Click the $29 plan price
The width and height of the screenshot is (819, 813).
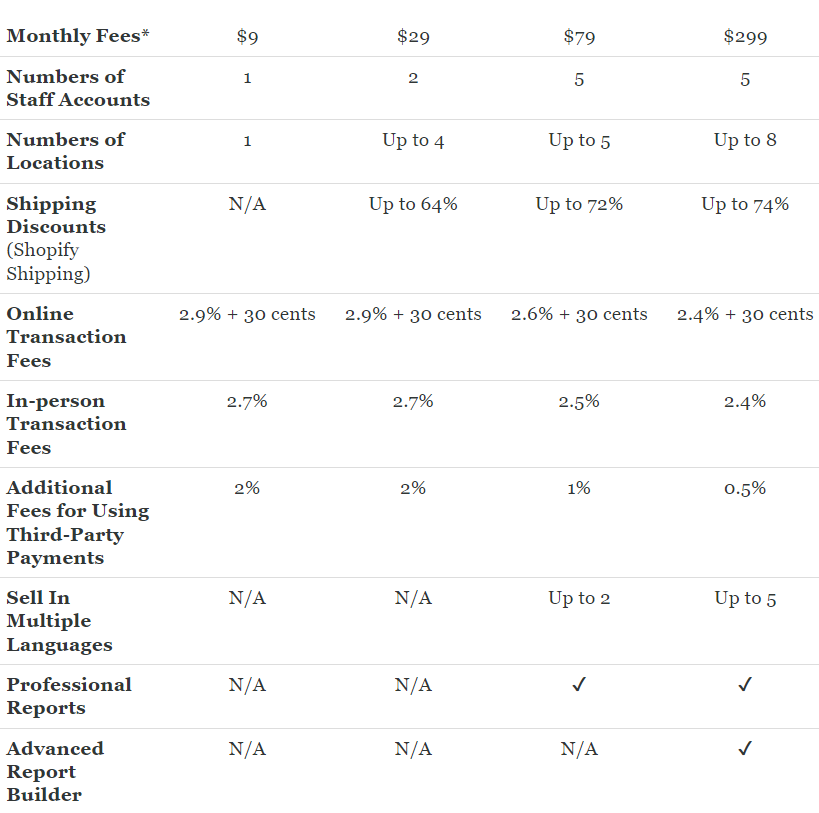(x=413, y=37)
